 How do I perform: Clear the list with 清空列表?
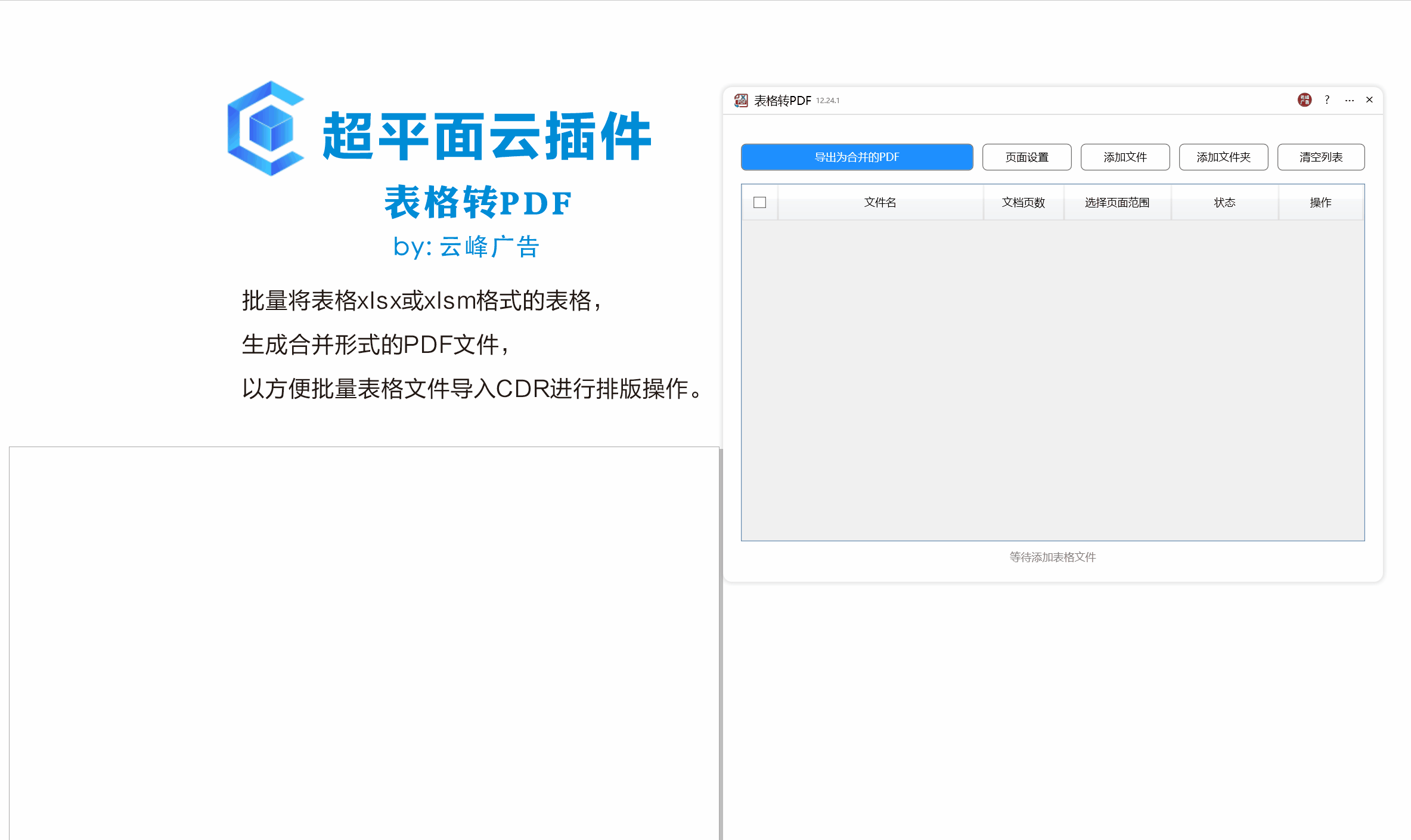click(1320, 157)
